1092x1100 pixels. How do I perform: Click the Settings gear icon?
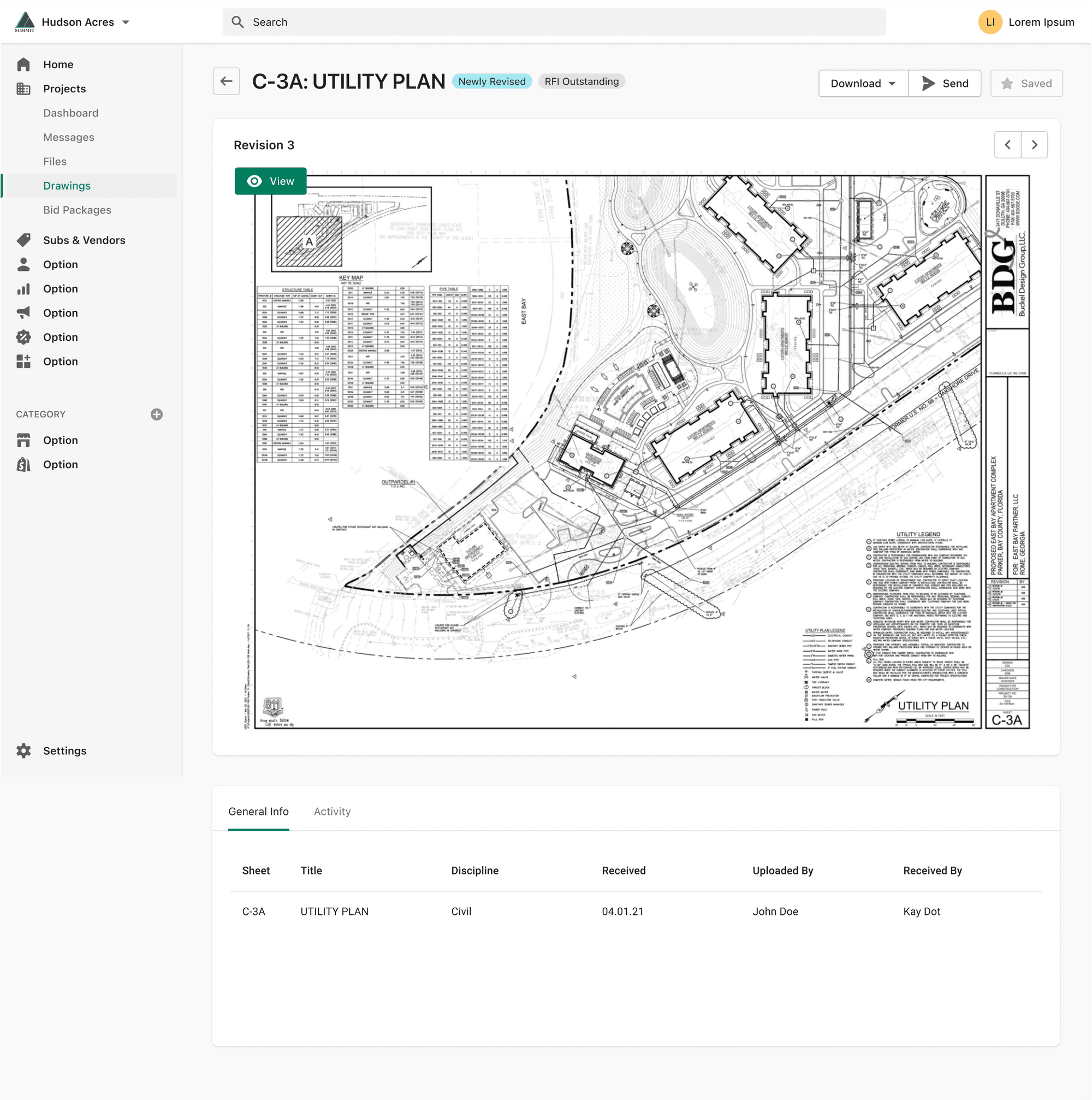tap(23, 751)
